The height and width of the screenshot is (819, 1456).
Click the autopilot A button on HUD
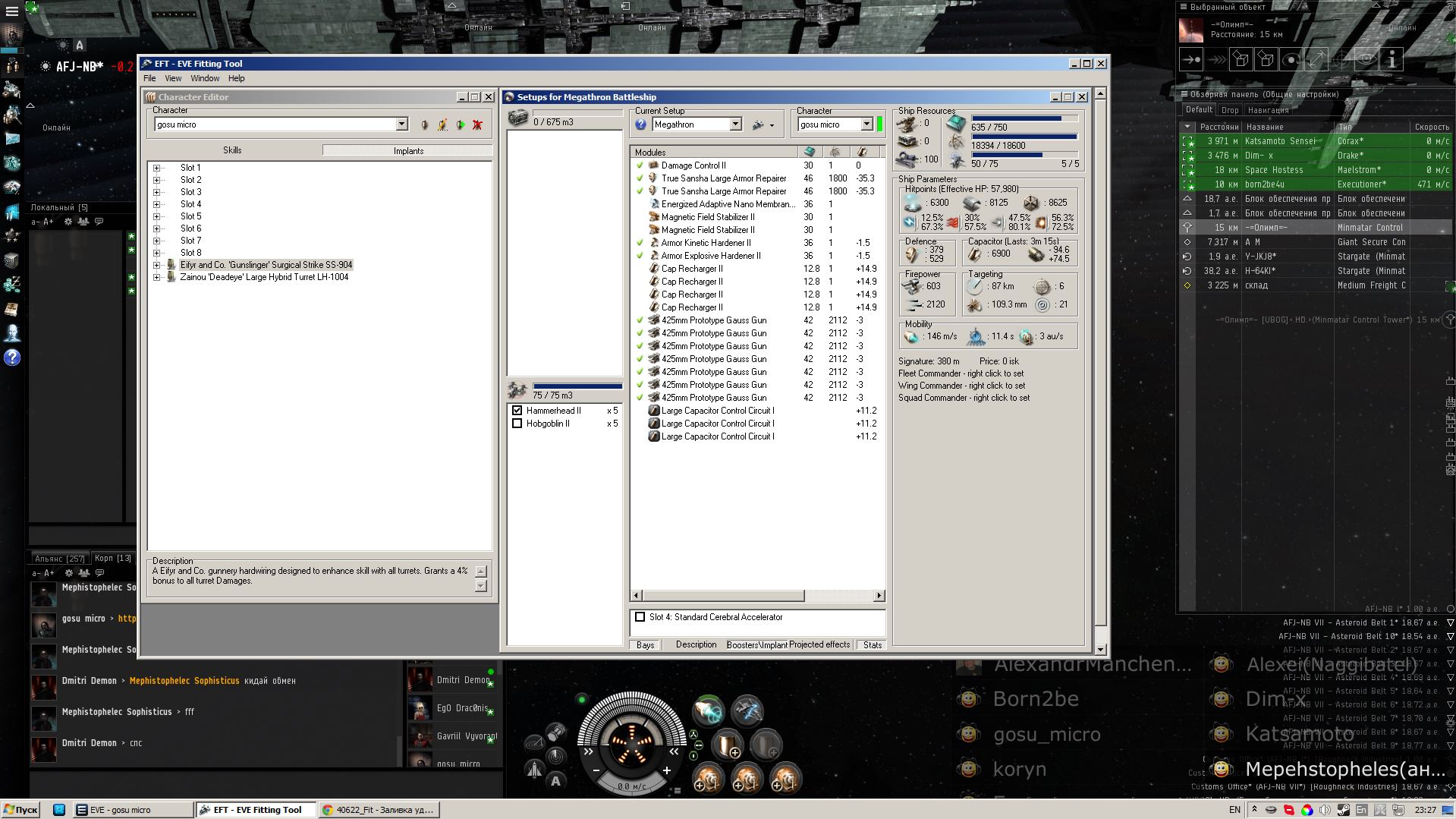point(555,780)
